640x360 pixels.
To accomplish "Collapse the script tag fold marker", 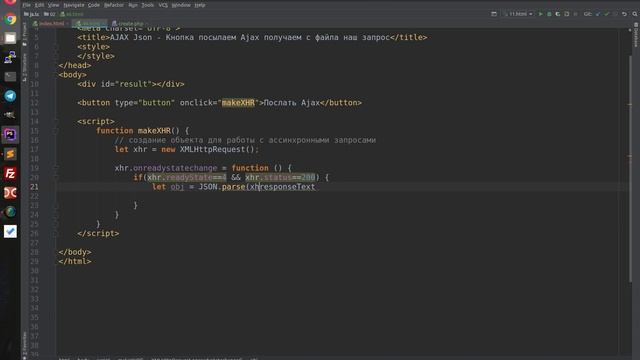I will click(56, 122).
